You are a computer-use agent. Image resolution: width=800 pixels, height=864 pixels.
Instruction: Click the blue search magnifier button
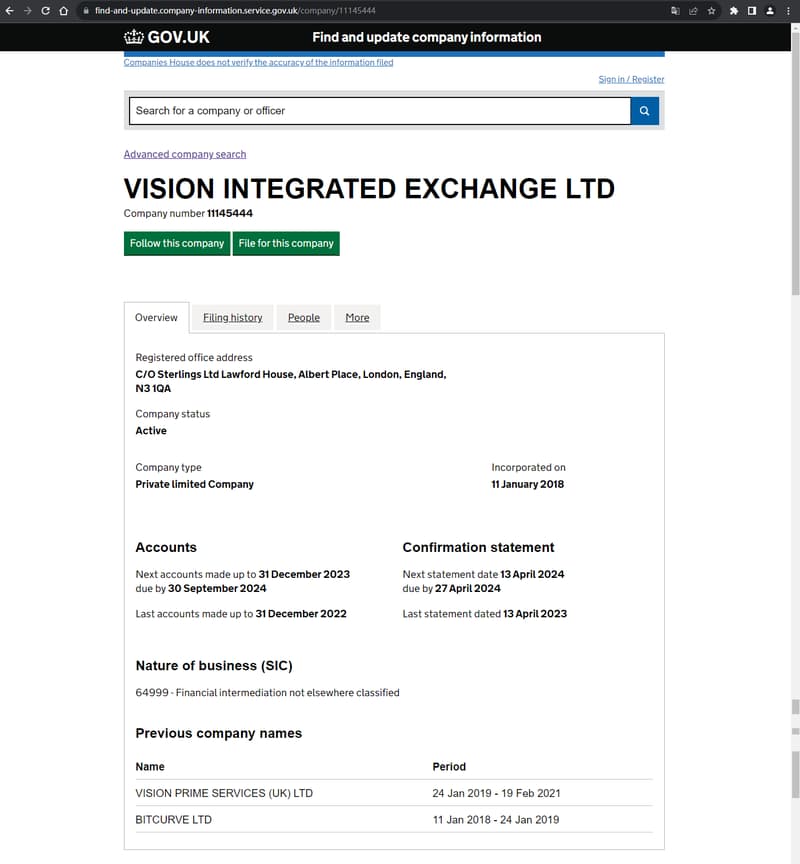pyautogui.click(x=644, y=111)
